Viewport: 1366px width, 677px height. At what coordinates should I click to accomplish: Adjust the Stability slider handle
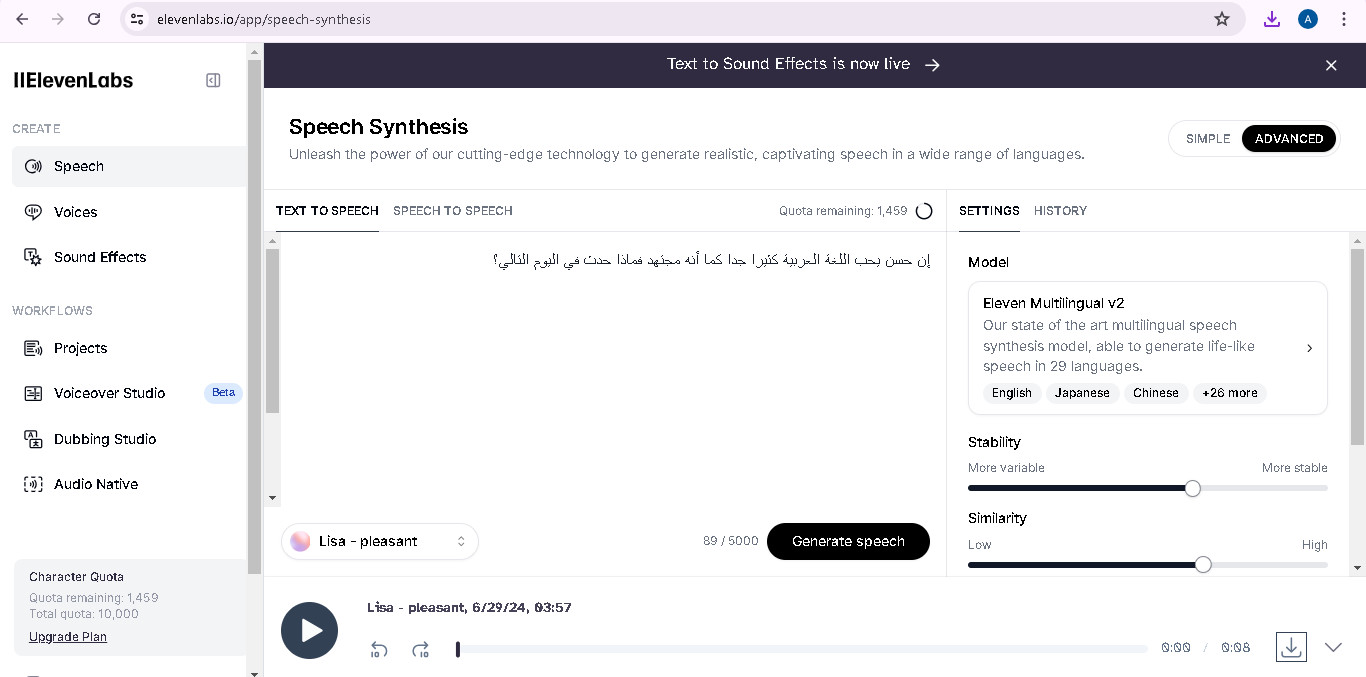click(x=1192, y=488)
